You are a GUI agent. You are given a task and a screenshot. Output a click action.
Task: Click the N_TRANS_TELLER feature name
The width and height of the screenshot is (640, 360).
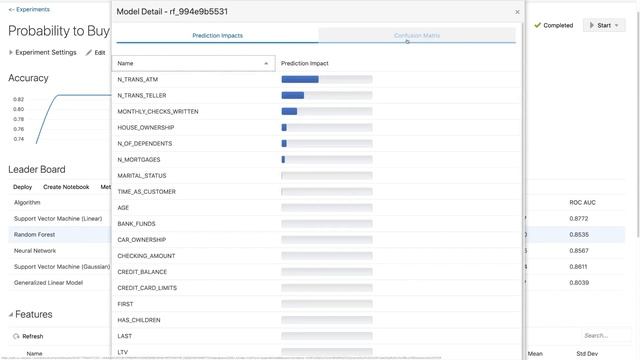(142, 96)
